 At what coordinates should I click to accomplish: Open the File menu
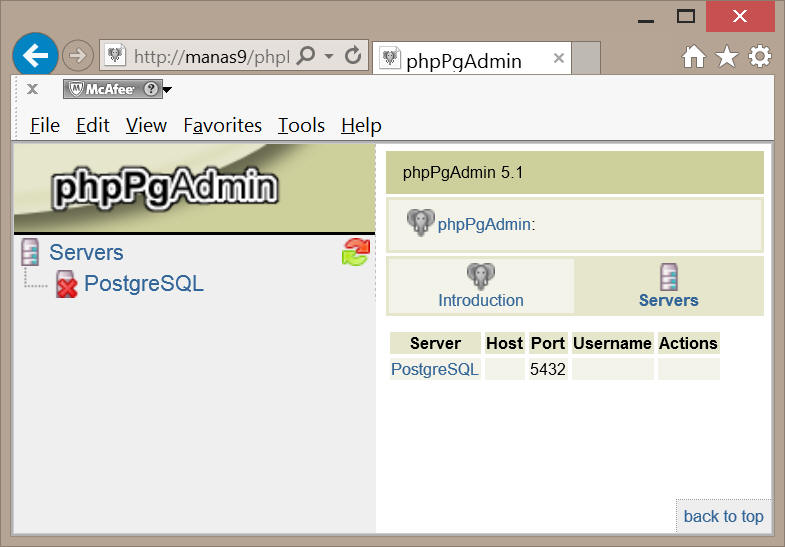pyautogui.click(x=45, y=125)
